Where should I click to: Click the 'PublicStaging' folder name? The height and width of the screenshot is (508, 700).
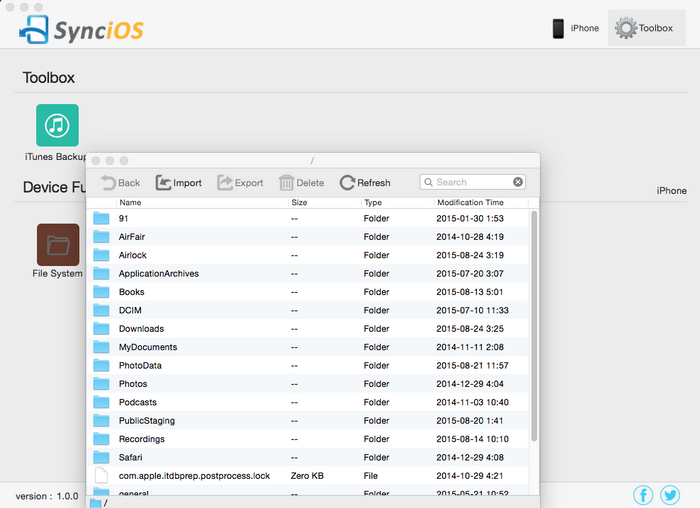(146, 421)
